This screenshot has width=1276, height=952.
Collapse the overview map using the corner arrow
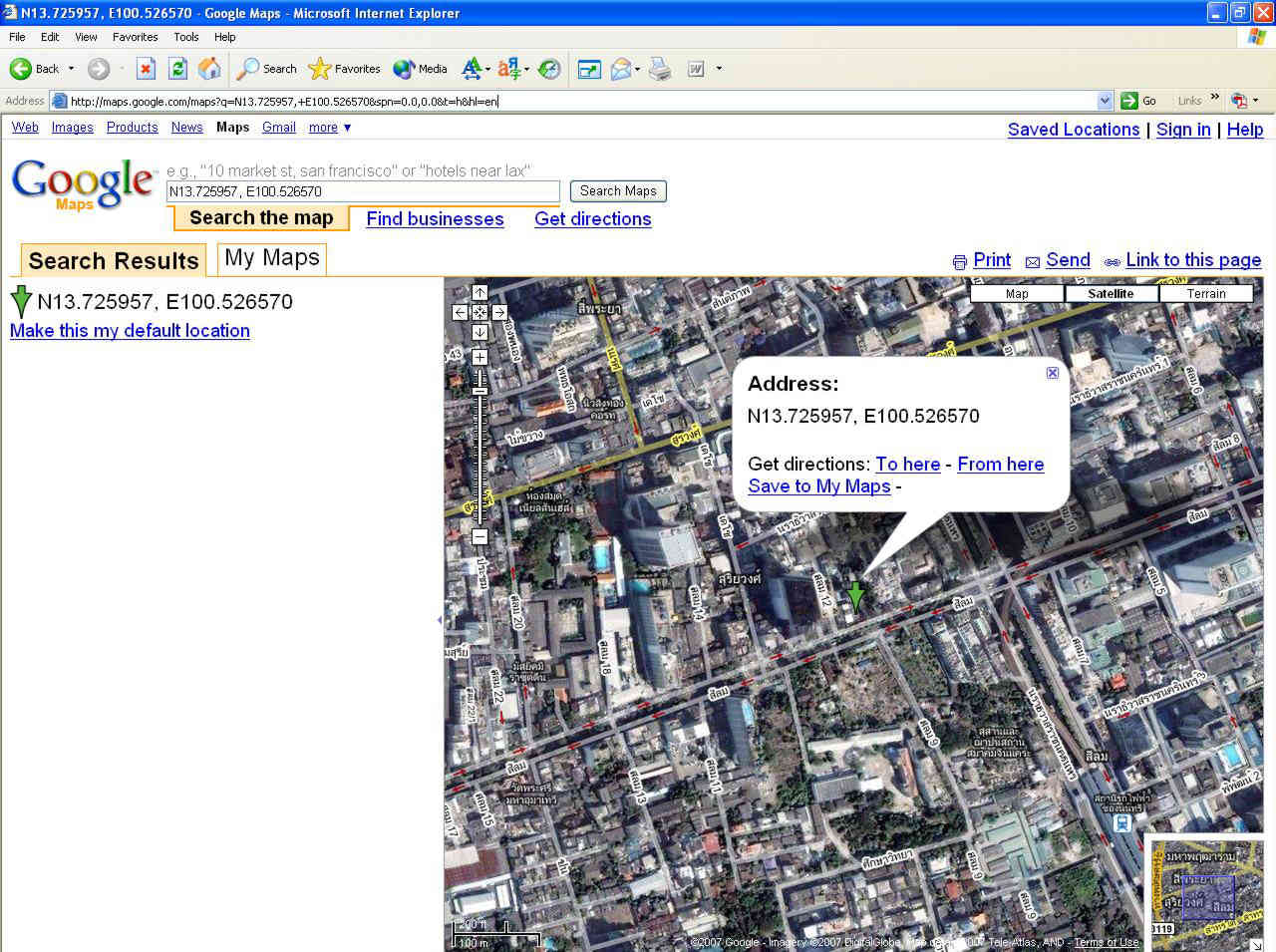coord(1255,943)
